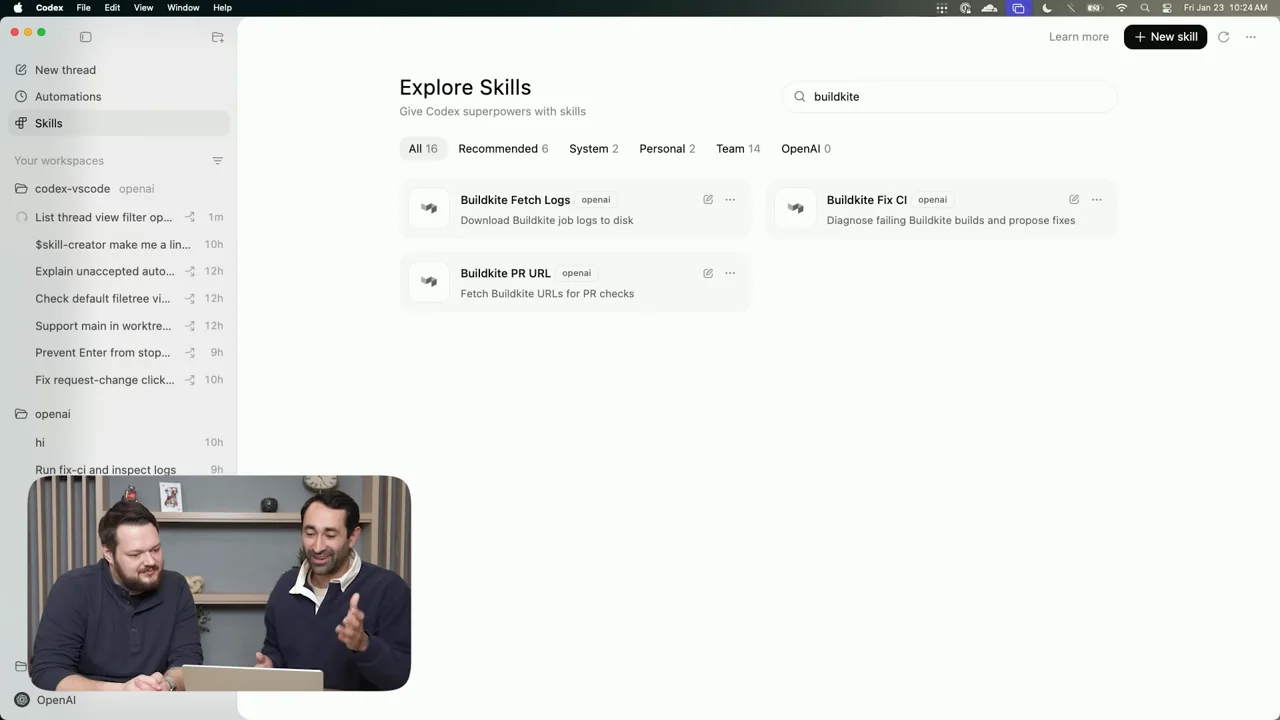
Task: Open the Buildkite Fix CI skill card
Action: (942, 209)
